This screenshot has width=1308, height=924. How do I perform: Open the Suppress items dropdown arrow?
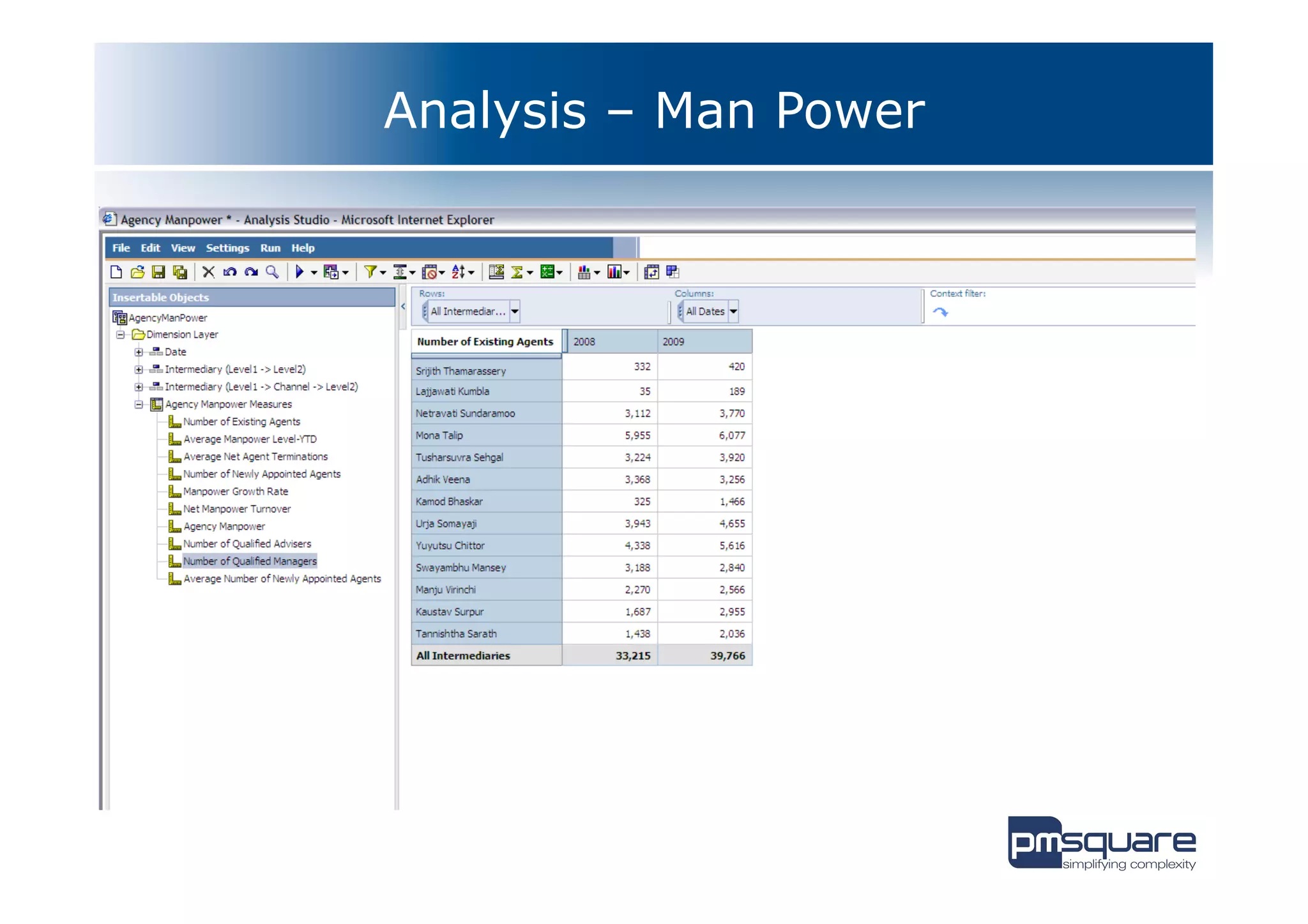[x=441, y=273]
